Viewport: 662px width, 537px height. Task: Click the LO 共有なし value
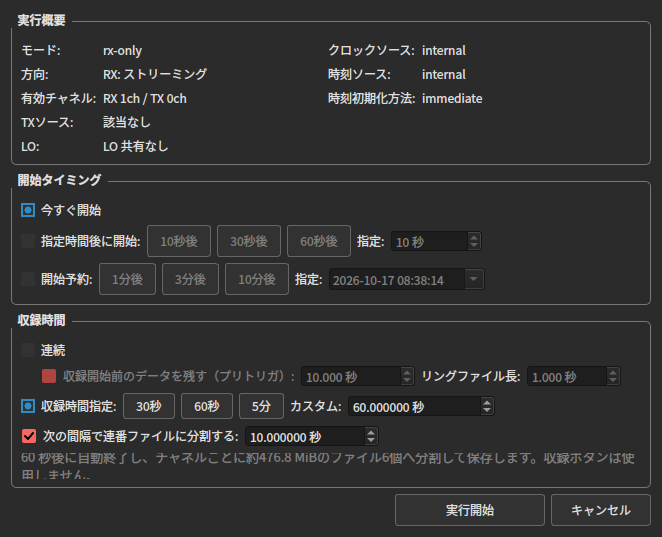pyautogui.click(x=136, y=146)
